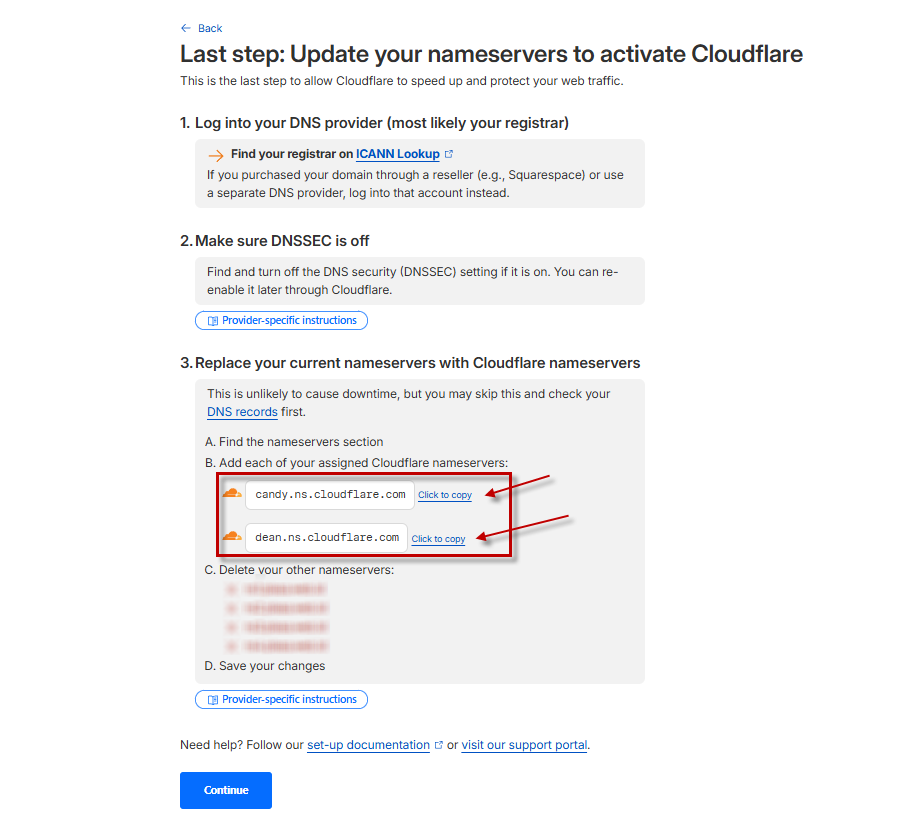Click the orange arrow beside Find your registrar
Image resolution: width=905 pixels, height=817 pixels.
pyautogui.click(x=216, y=155)
